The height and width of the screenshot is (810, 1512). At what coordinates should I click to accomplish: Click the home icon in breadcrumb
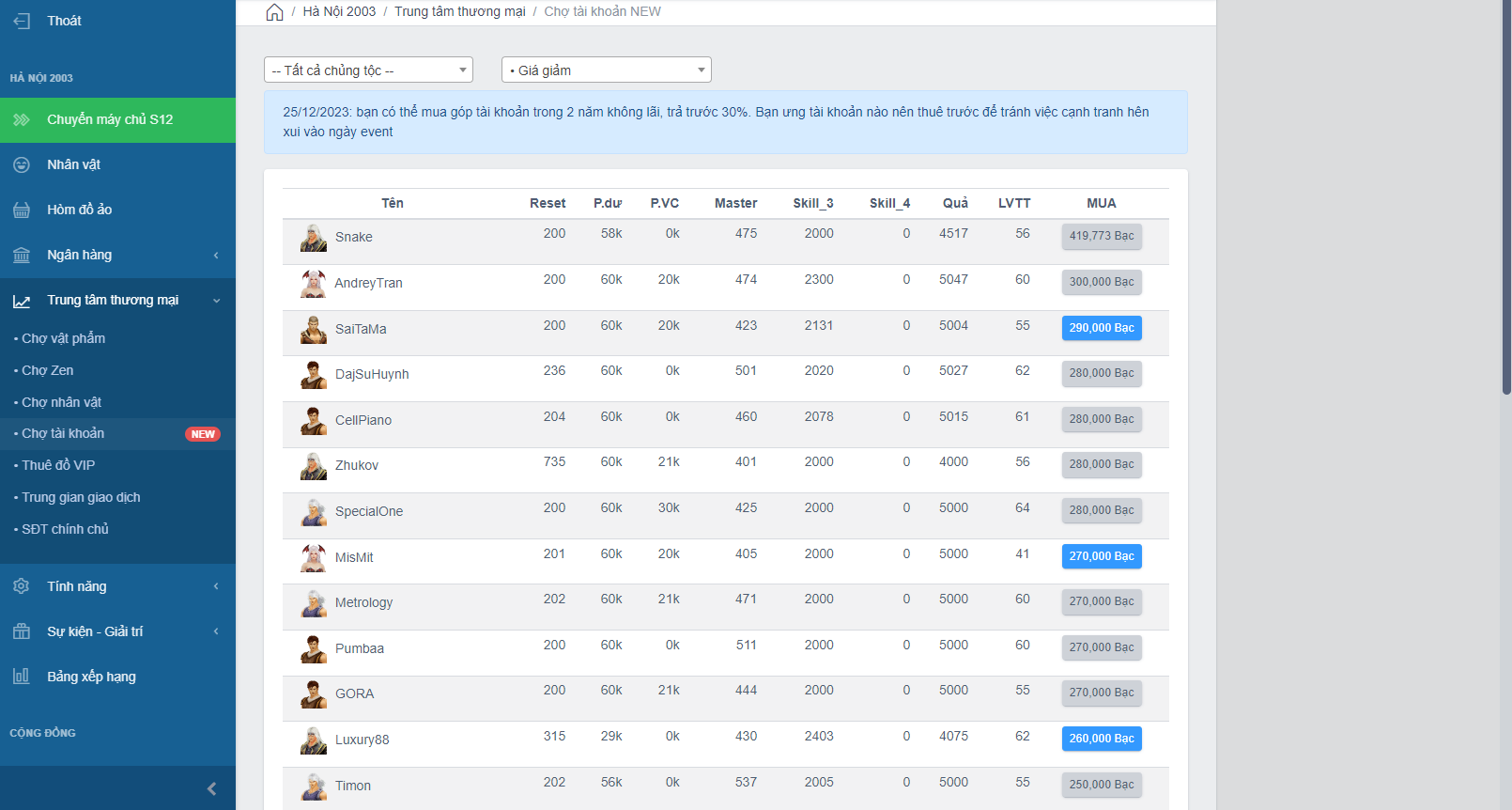pos(274,12)
